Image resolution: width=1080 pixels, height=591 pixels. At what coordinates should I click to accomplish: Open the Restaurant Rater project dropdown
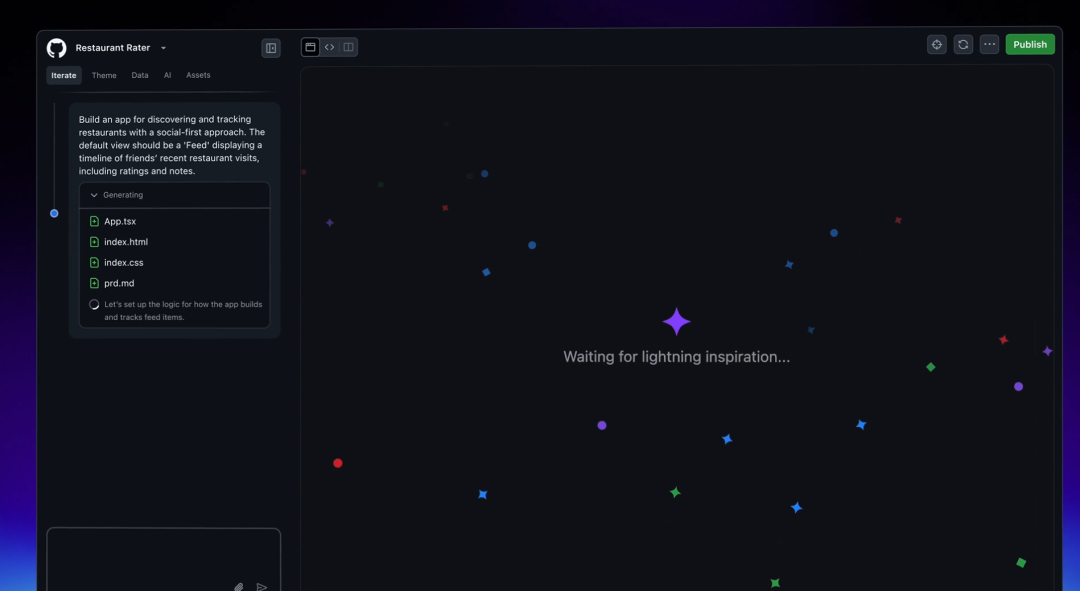(163, 48)
